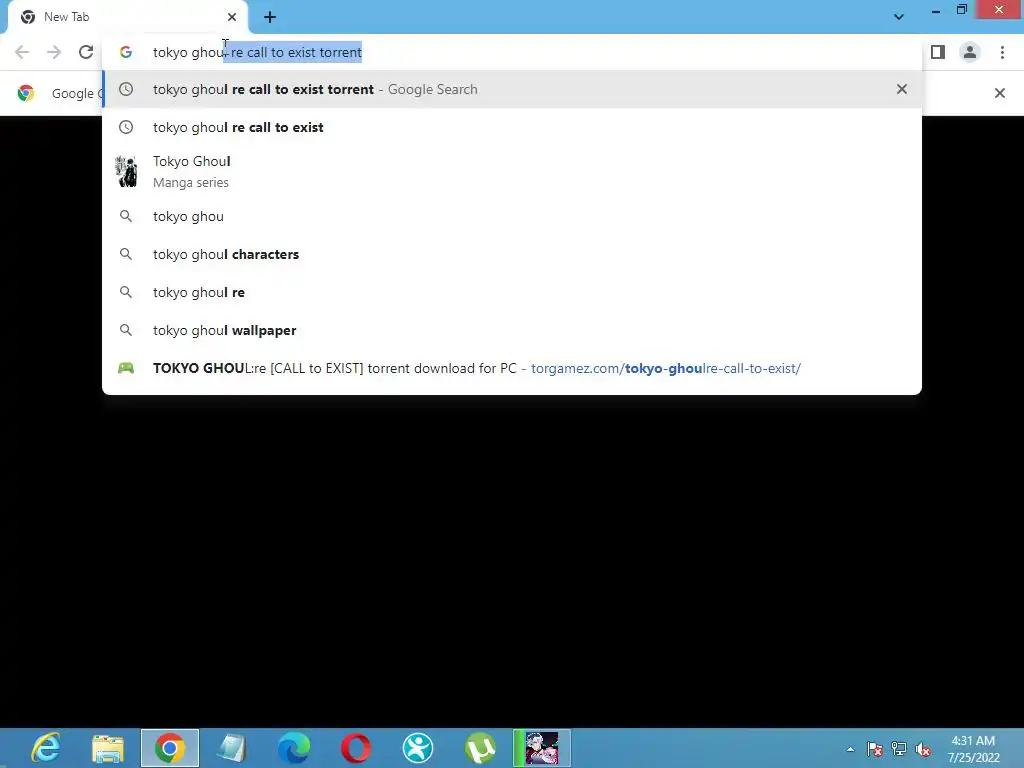
Task: Launch Internet Explorer from the taskbar
Action: pyautogui.click(x=46, y=748)
